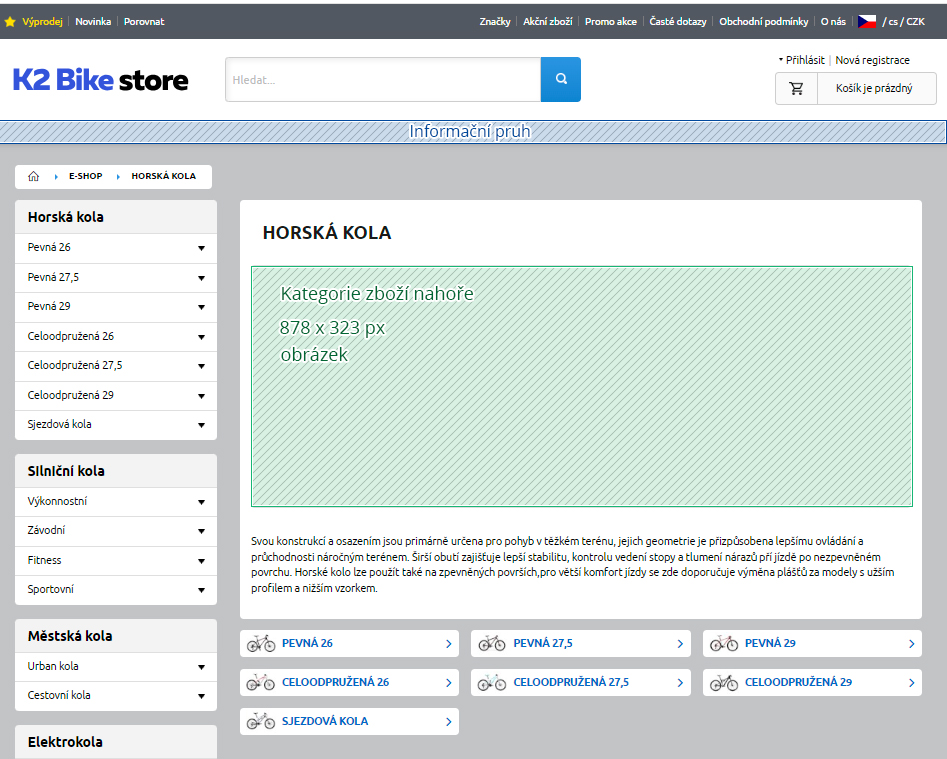Click the home icon in the breadcrumb
The width and height of the screenshot is (947, 759).
pyautogui.click(x=33, y=176)
